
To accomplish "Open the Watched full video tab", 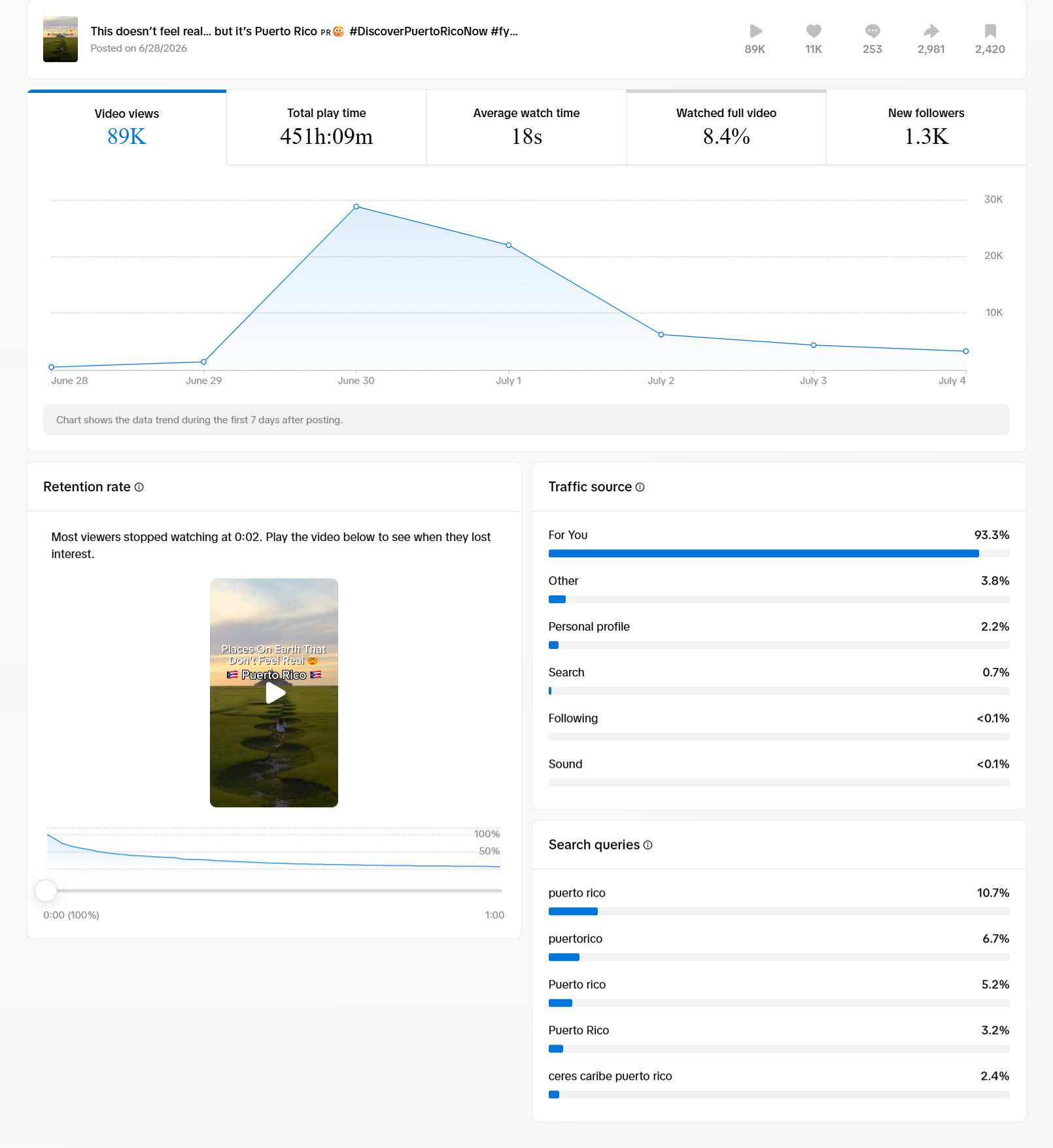I will [x=727, y=128].
